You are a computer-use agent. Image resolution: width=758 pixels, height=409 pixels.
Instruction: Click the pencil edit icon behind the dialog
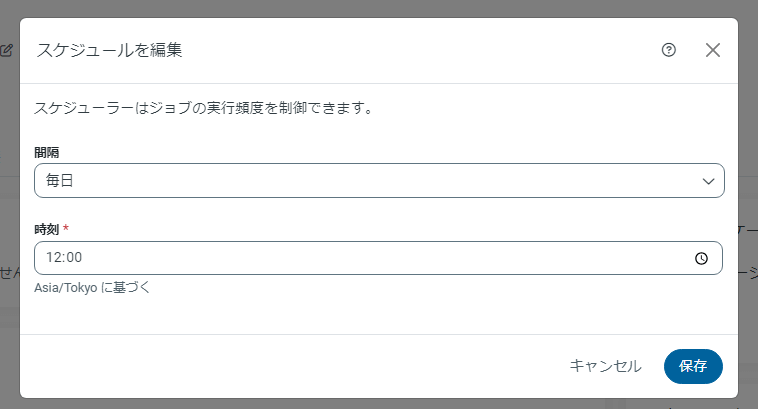7,49
